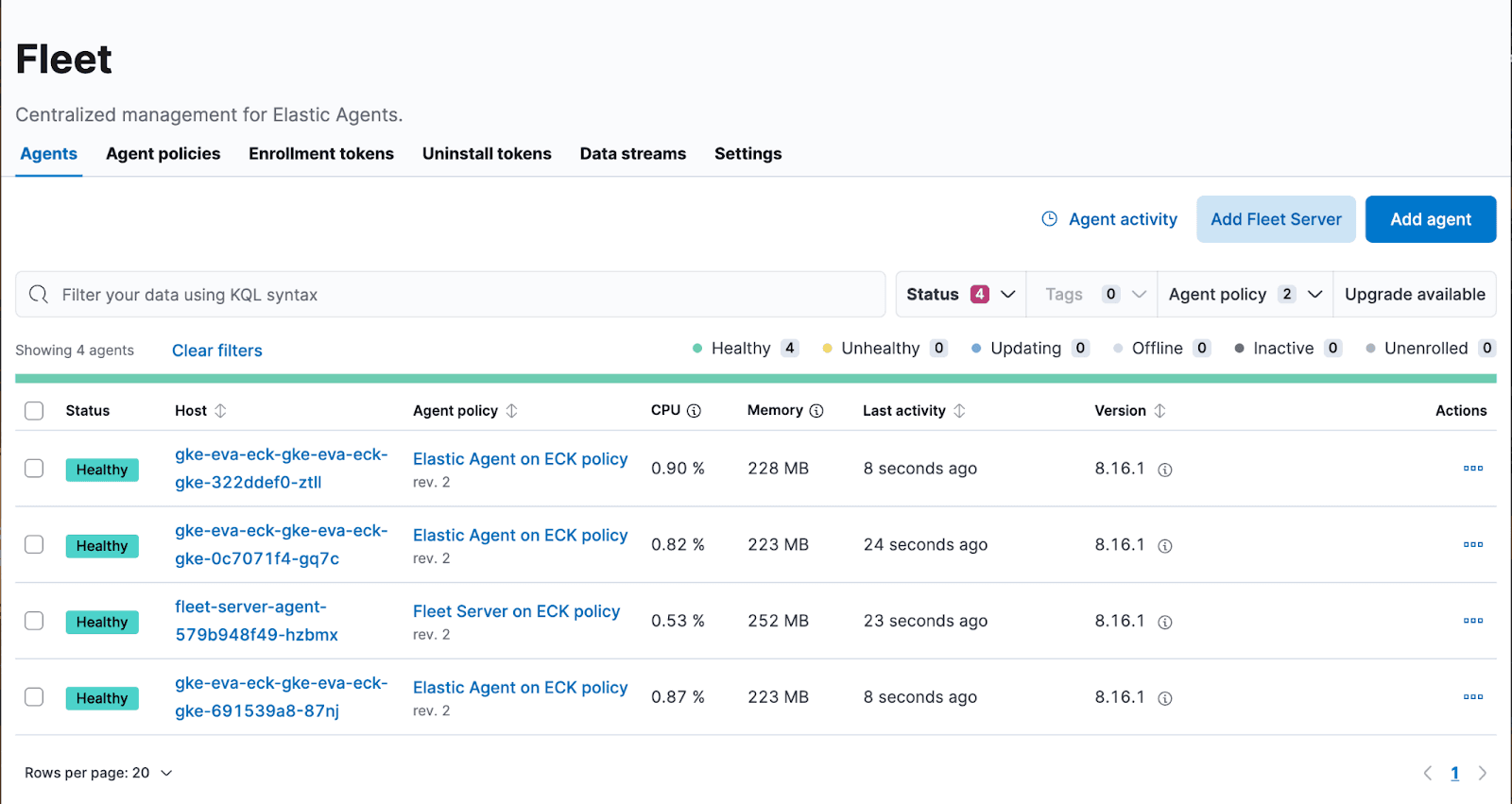
Task: Click the Memory column info icon
Action: [x=816, y=411]
